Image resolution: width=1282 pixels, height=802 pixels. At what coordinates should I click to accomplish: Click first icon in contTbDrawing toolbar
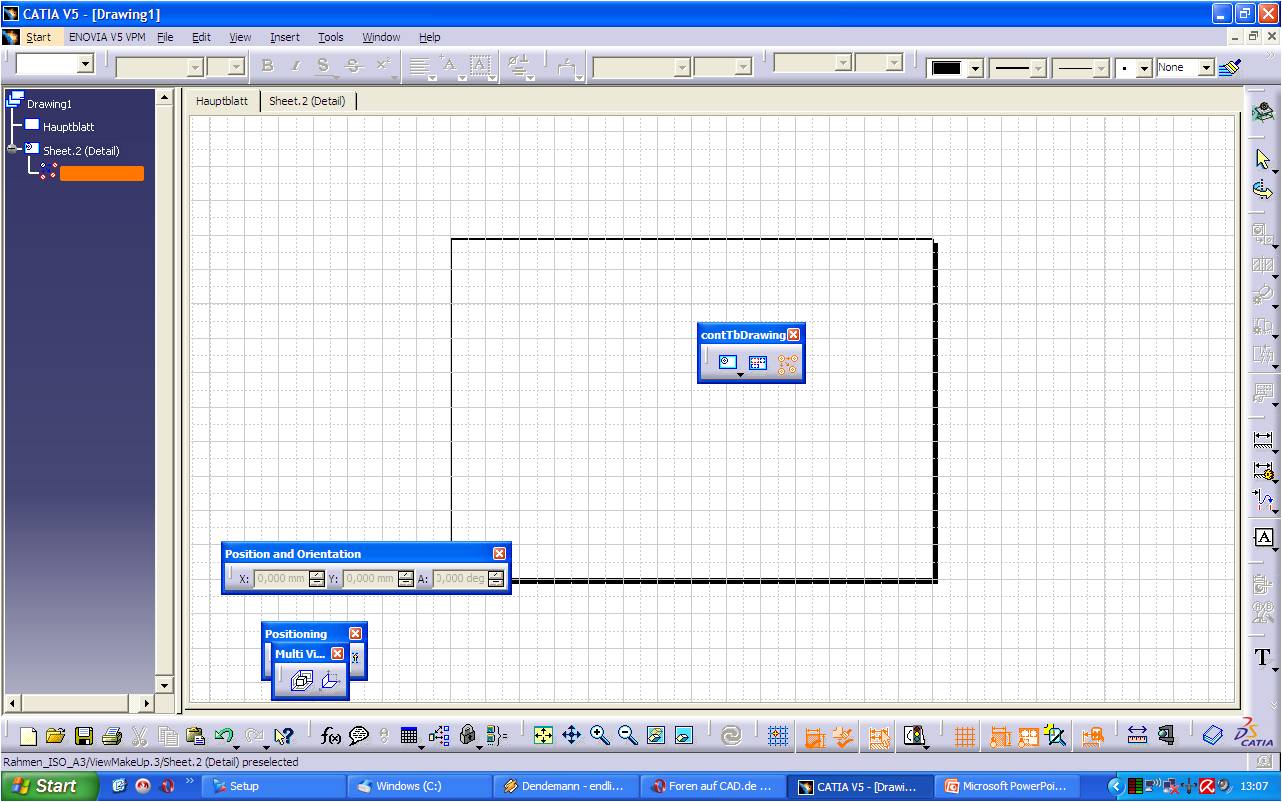(728, 363)
